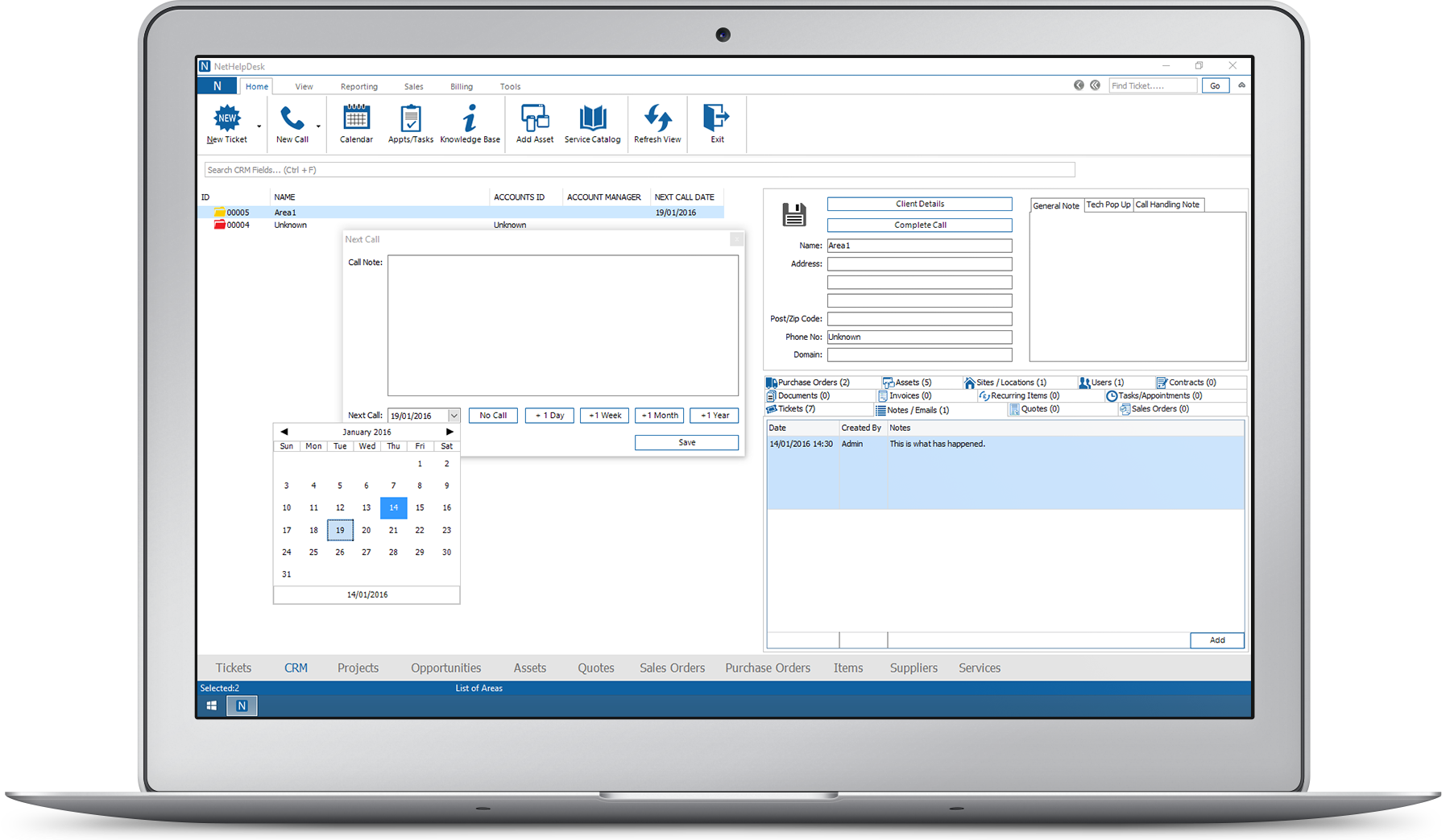This screenshot has height=840, width=1450.
Task: Click the Add Asset icon
Action: 535,118
